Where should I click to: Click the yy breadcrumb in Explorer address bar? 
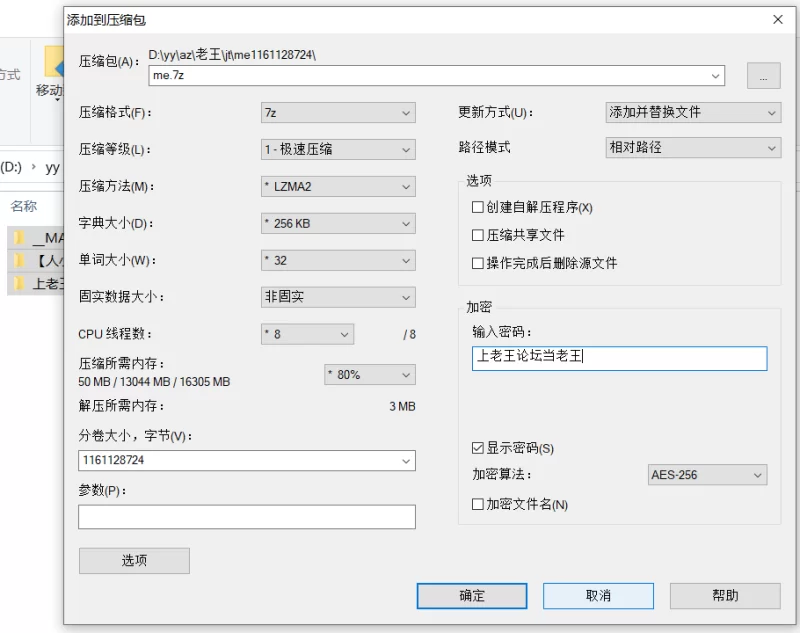click(x=53, y=167)
